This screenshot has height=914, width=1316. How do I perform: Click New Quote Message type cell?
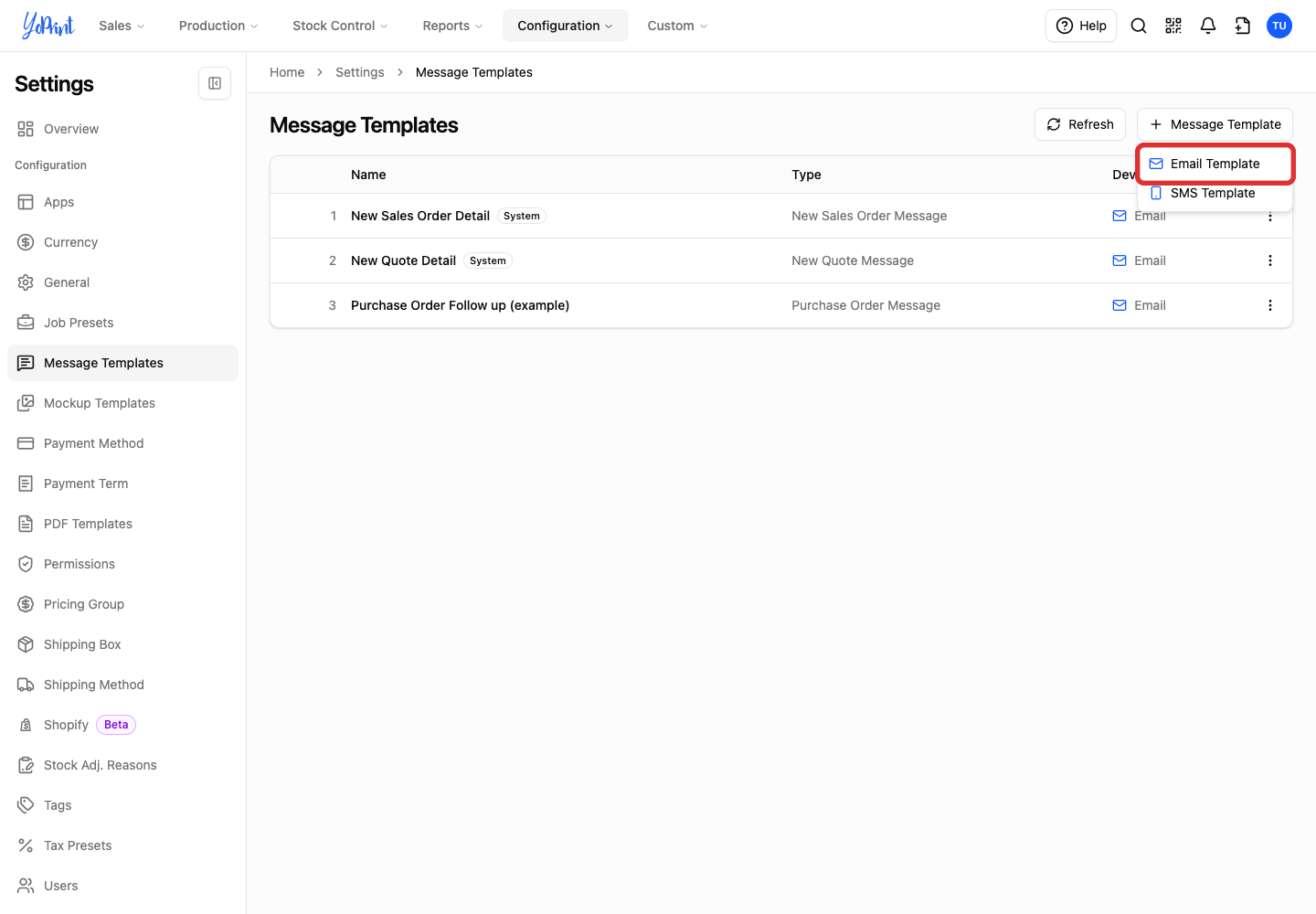[x=853, y=260]
